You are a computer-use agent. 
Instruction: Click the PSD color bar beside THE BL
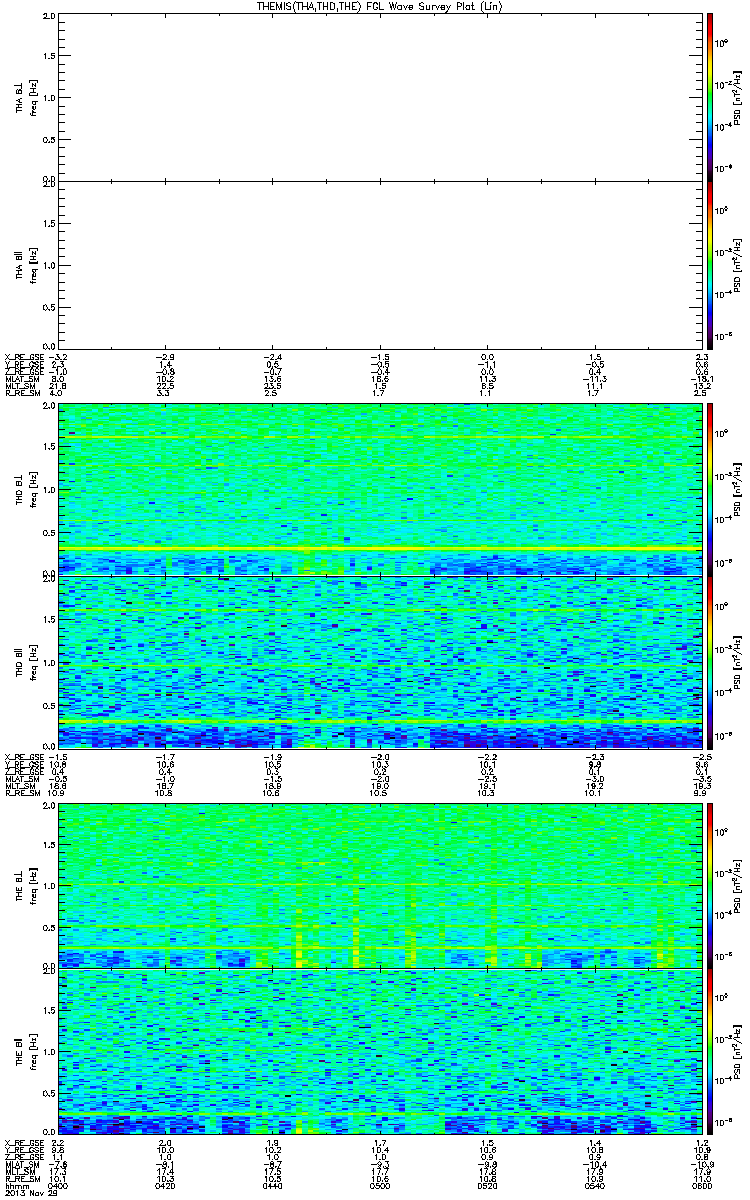710,885
